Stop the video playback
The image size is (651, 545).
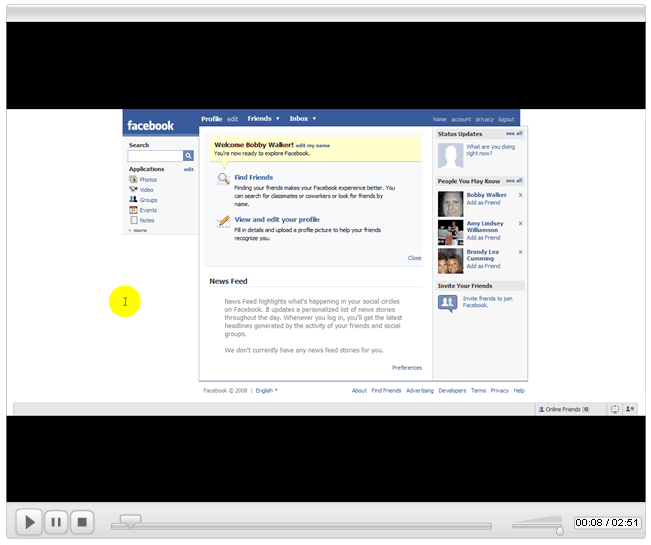tap(82, 522)
